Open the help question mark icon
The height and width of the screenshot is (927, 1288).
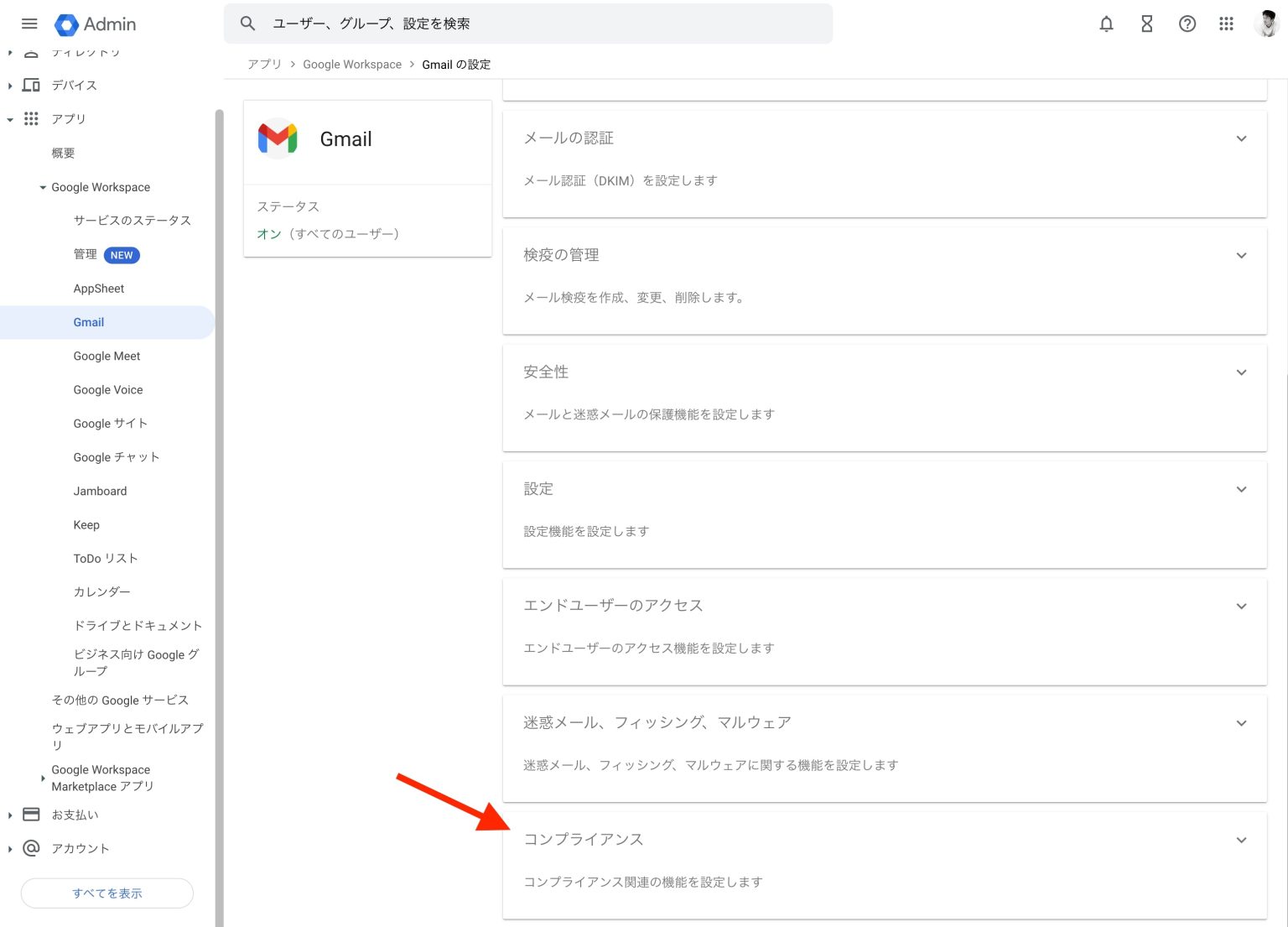[1187, 23]
